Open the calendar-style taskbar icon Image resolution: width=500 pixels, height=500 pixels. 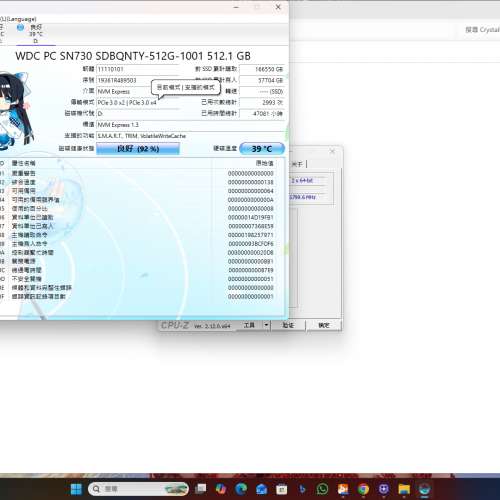coord(282,489)
